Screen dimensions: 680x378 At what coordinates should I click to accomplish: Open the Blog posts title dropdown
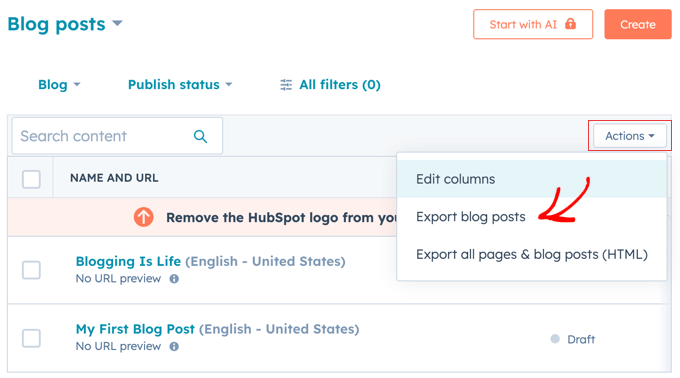(x=65, y=24)
